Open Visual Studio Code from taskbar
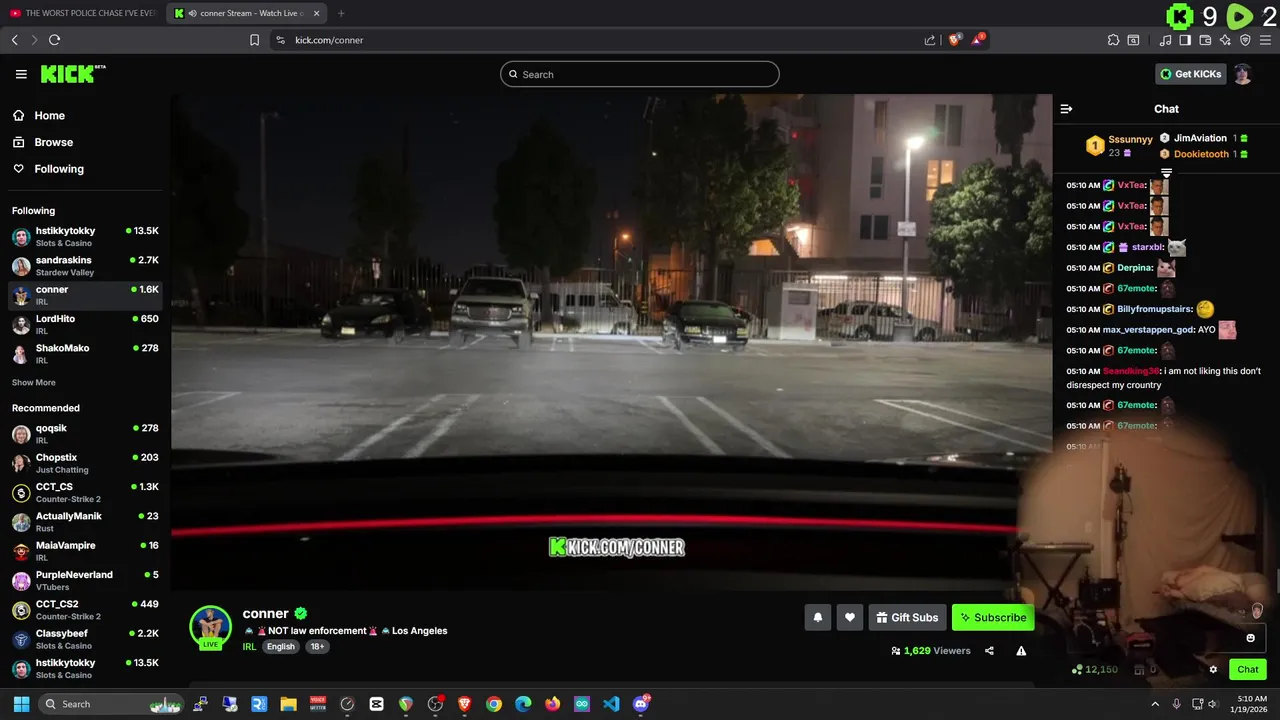Viewport: 1280px width, 720px height. [x=611, y=704]
